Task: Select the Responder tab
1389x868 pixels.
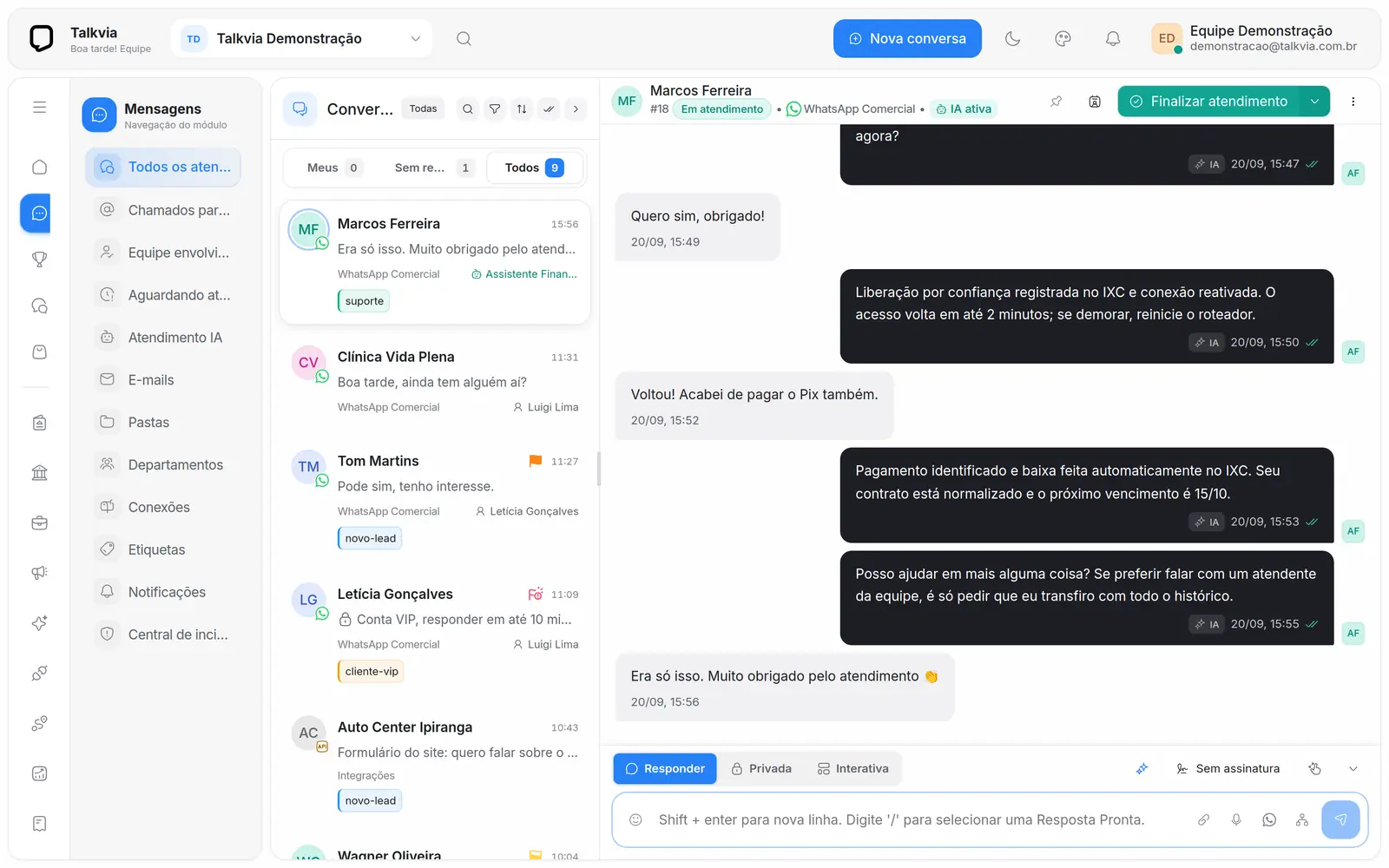Action: pyautogui.click(x=665, y=768)
